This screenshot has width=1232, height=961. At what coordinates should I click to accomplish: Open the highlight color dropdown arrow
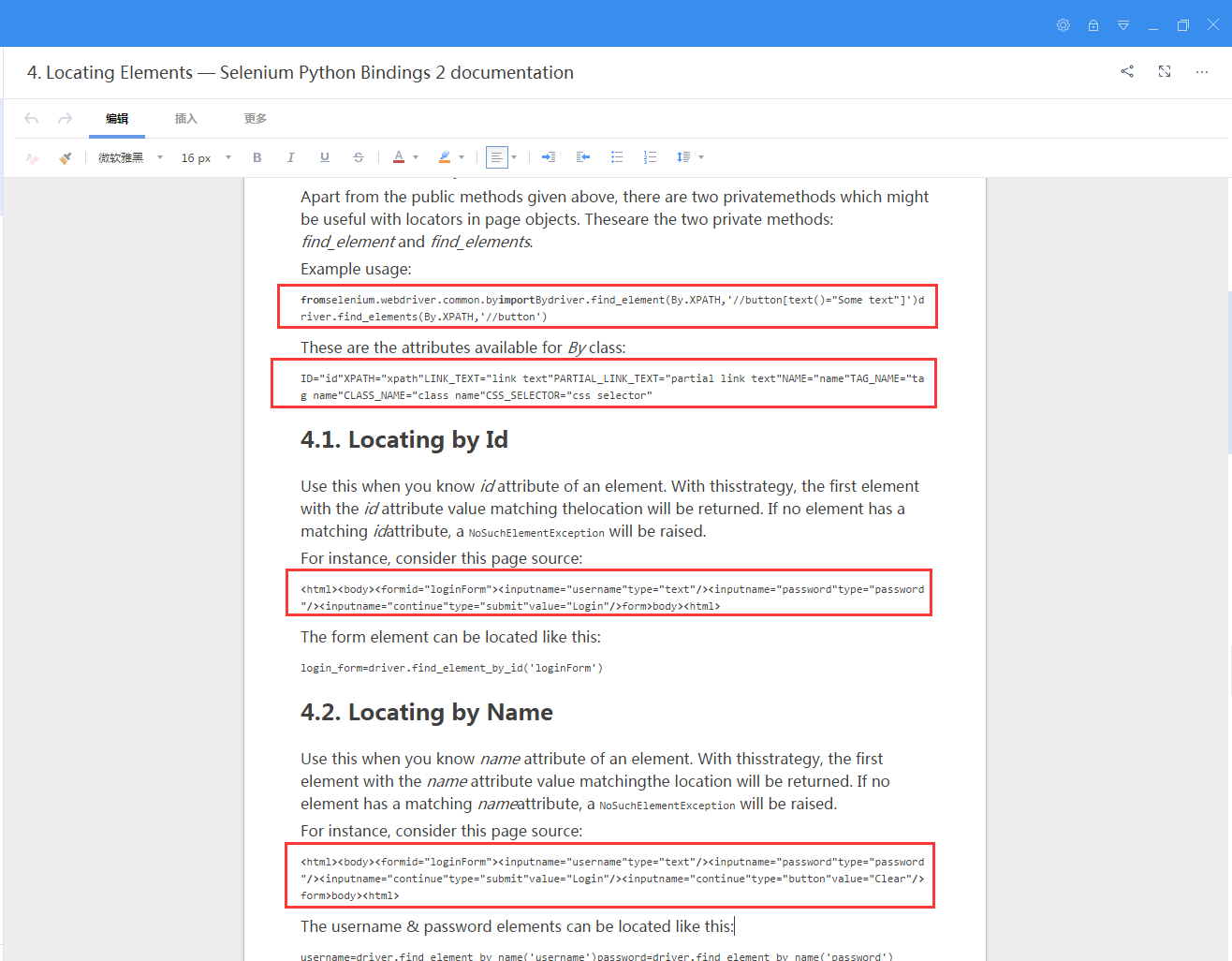tap(462, 157)
